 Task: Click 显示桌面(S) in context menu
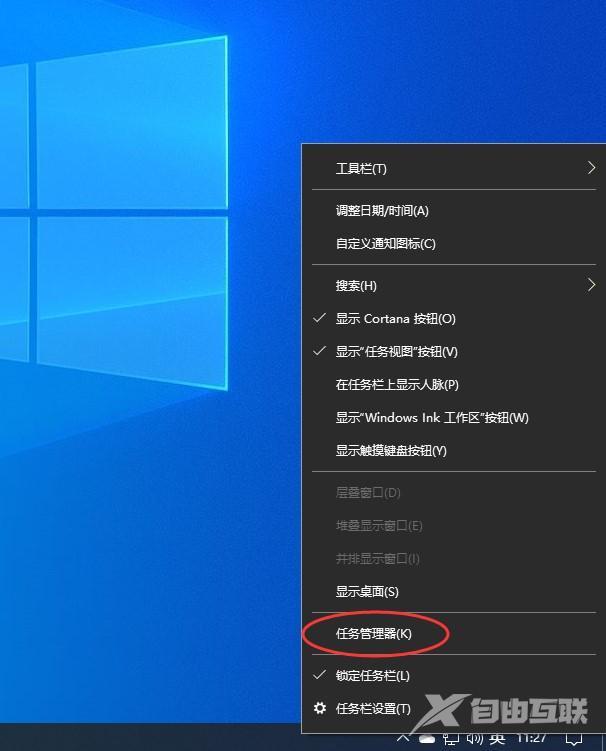pyautogui.click(x=454, y=592)
